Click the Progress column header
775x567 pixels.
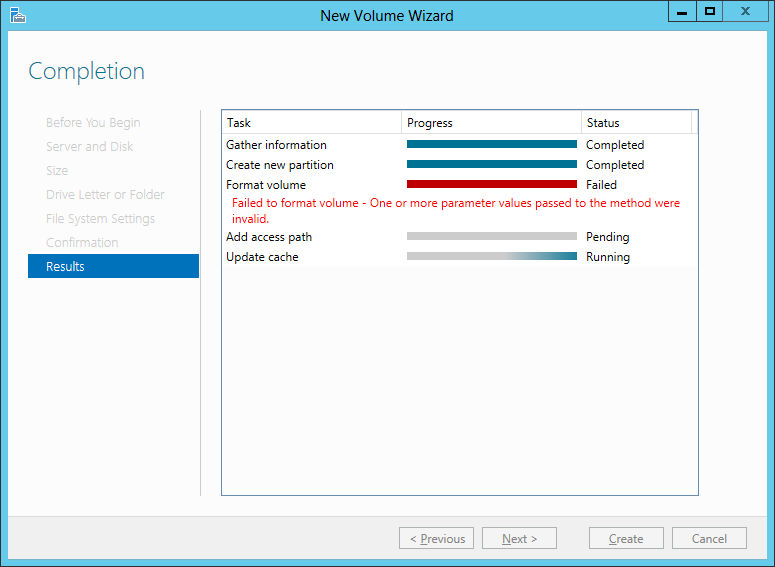pyautogui.click(x=491, y=123)
